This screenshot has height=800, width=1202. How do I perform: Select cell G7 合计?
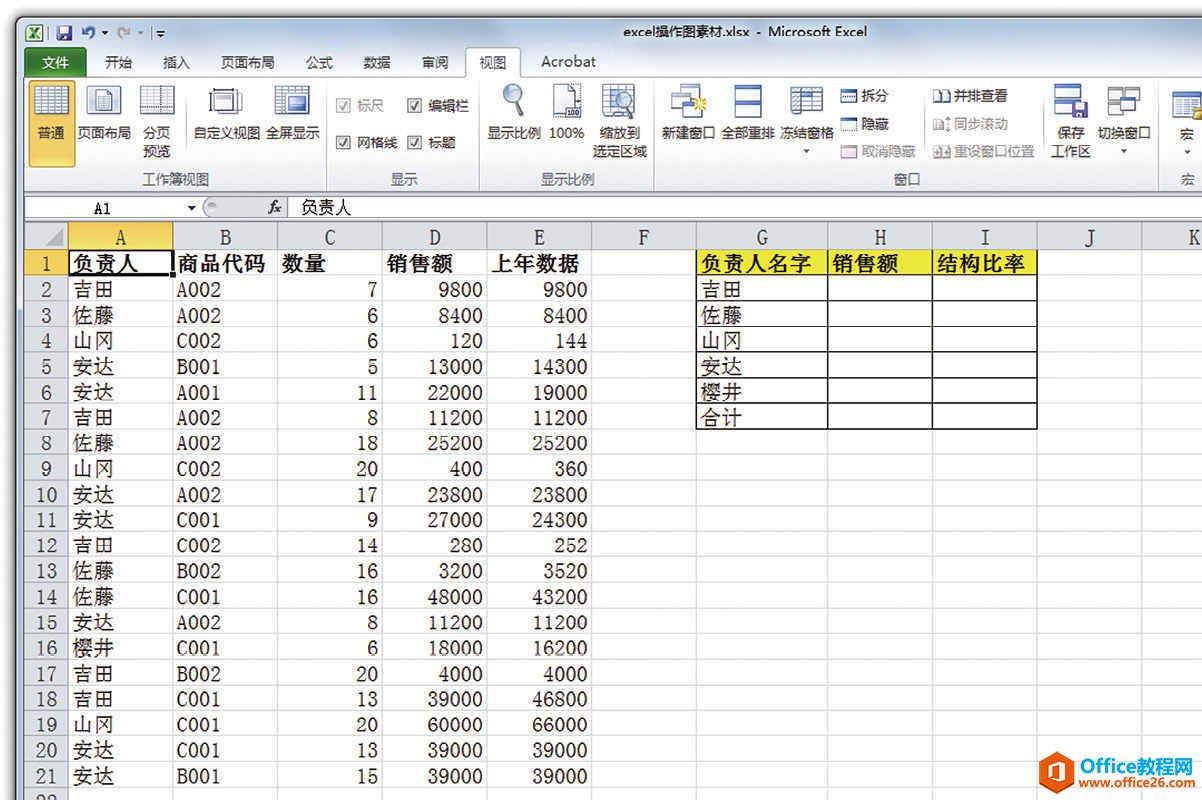coord(762,417)
